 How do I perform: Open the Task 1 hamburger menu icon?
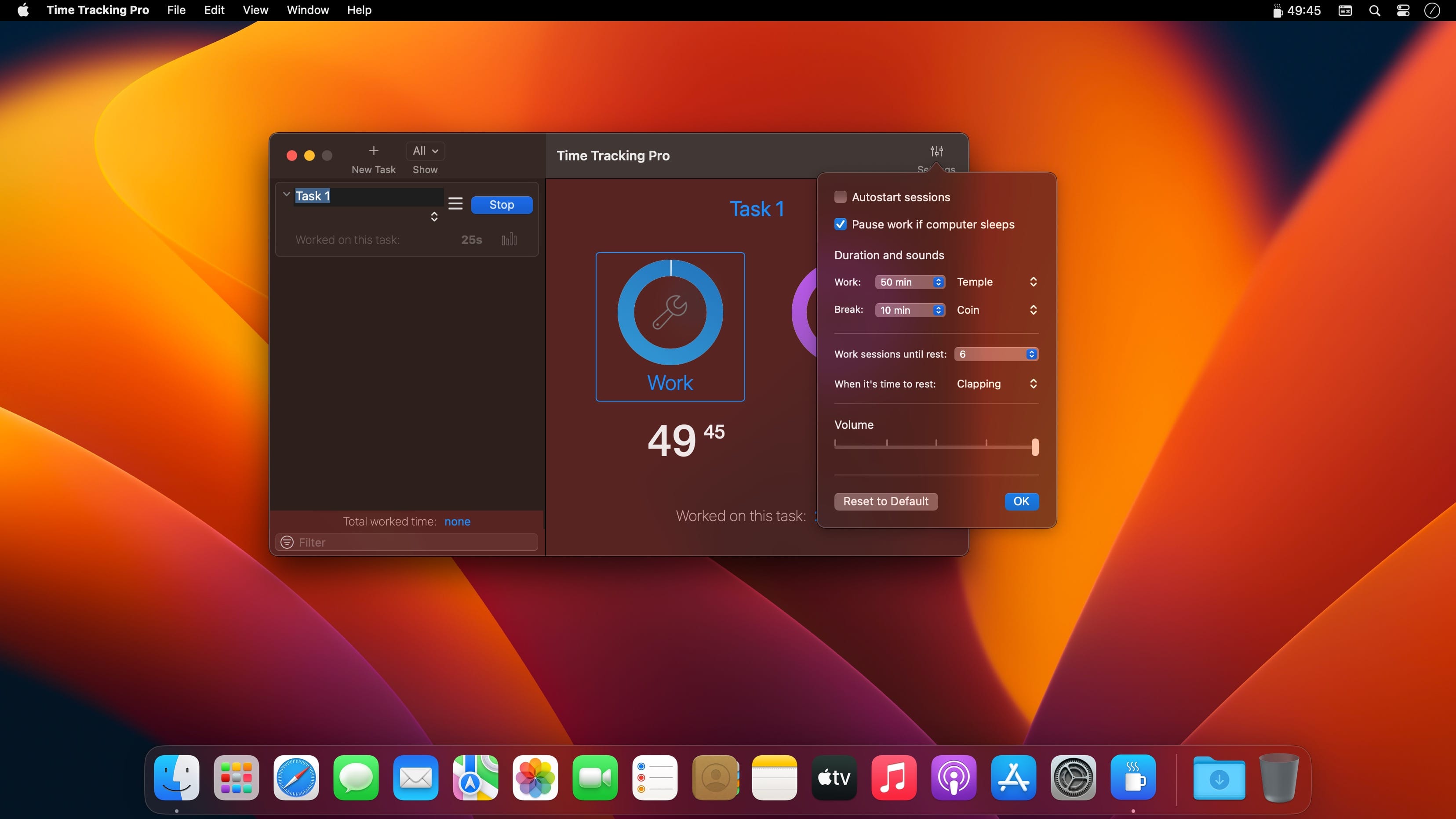tap(455, 203)
